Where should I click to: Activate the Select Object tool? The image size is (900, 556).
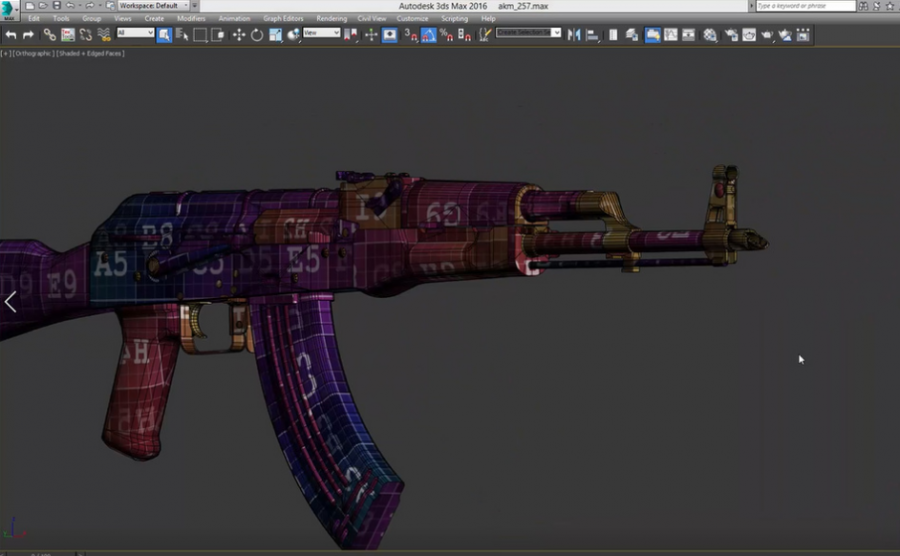tap(164, 35)
